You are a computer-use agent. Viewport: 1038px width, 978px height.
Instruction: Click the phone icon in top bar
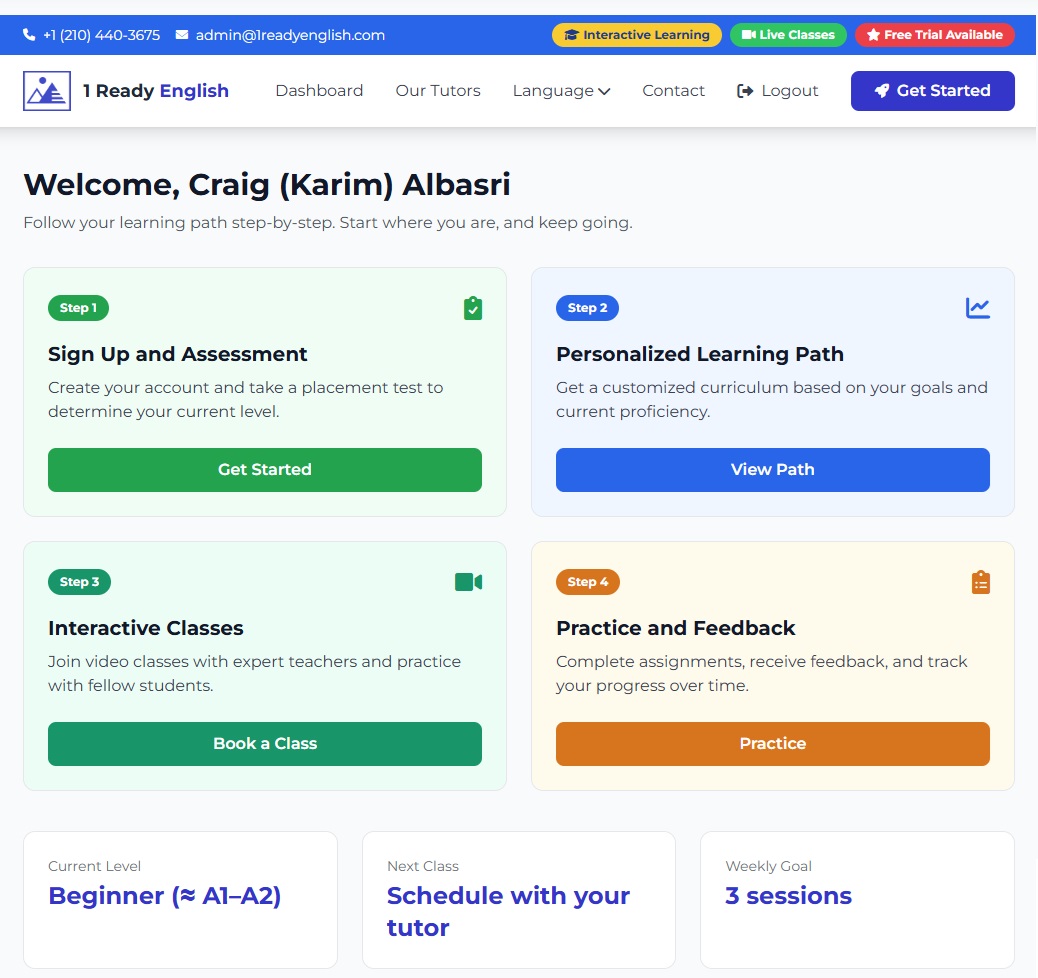pyautogui.click(x=29, y=34)
